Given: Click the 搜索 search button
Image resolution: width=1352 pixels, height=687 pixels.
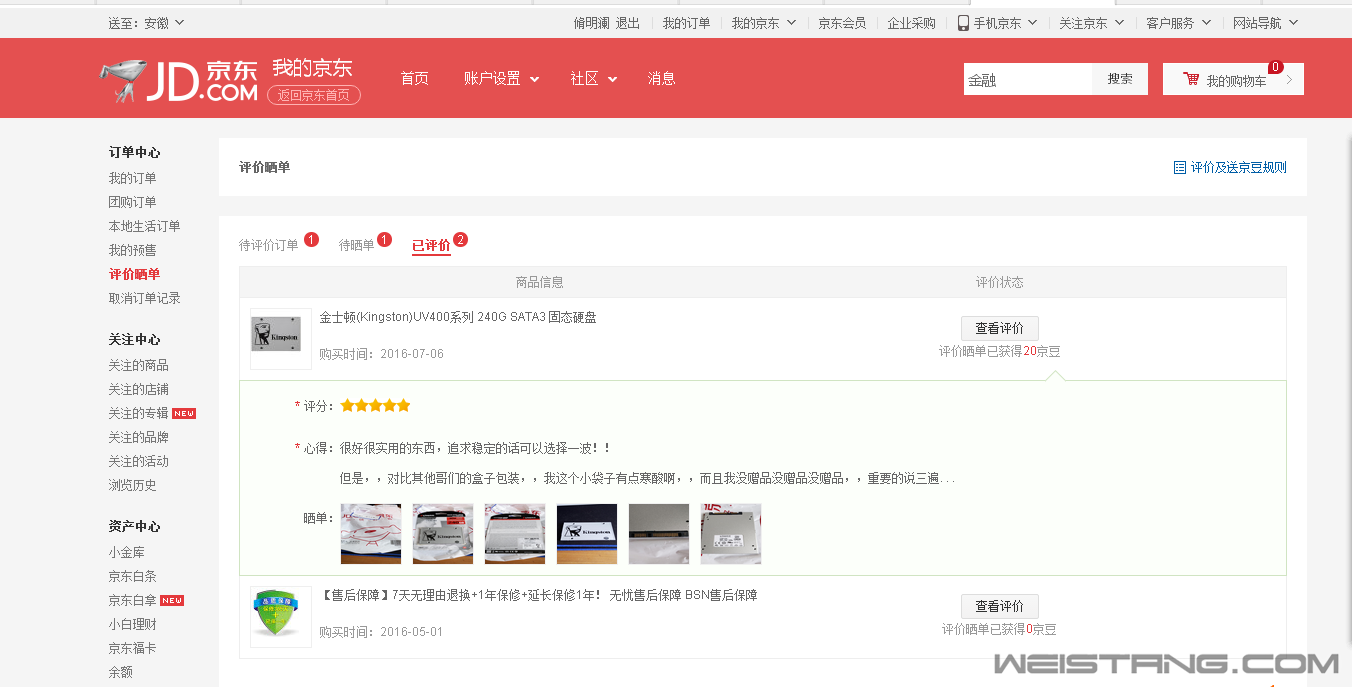Looking at the screenshot, I should [x=1120, y=79].
